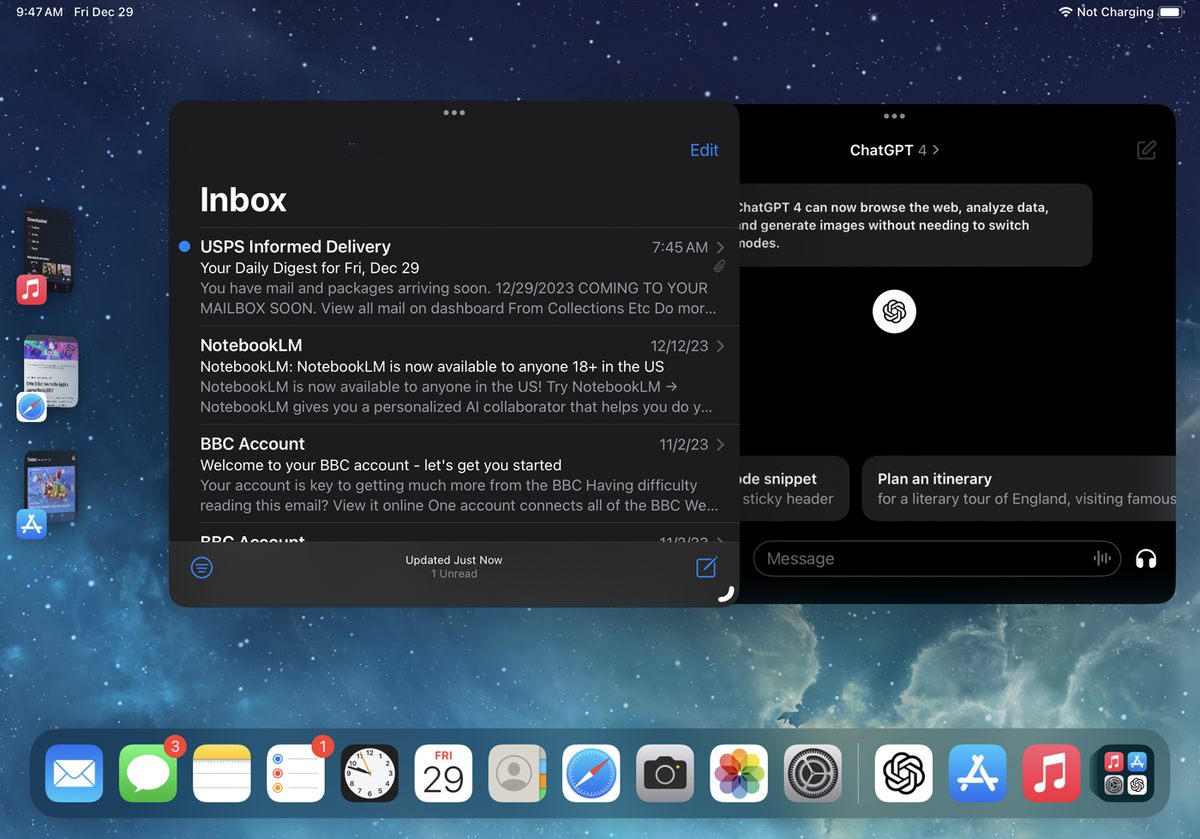The image size is (1200, 839).
Task: Tap the attachment paperclip on USPS email
Action: (719, 267)
